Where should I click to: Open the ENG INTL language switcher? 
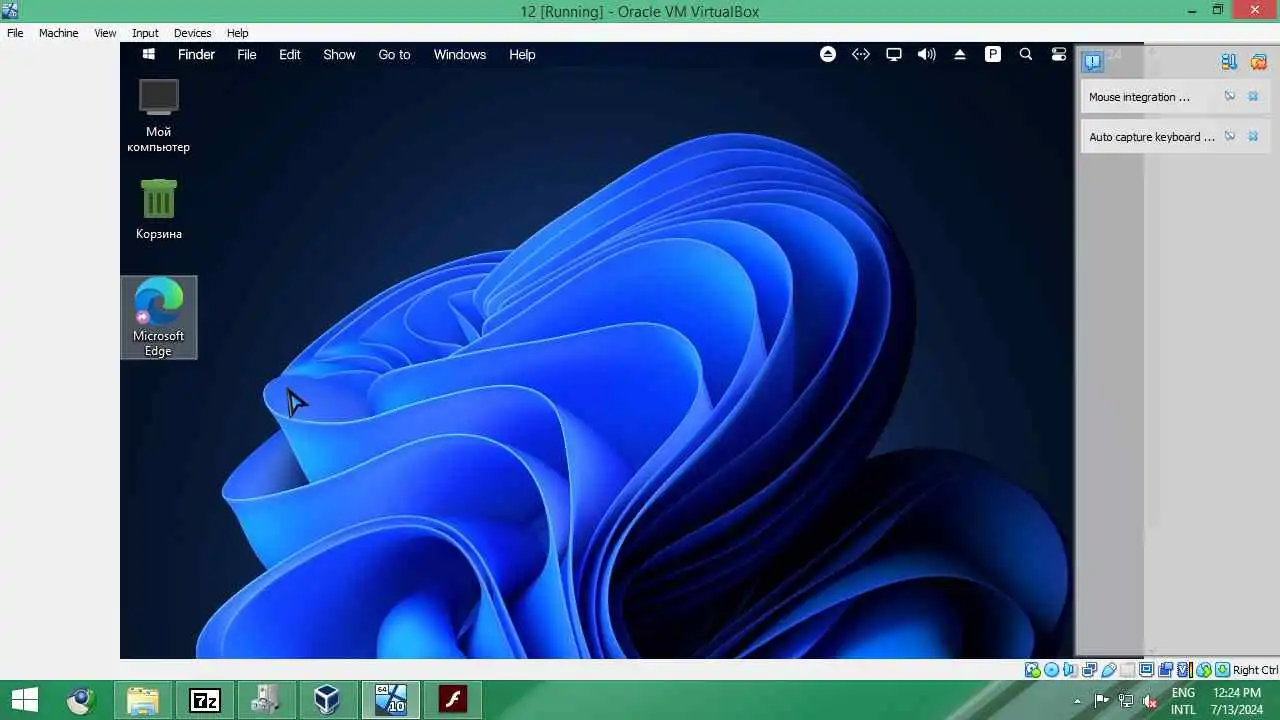(x=1183, y=701)
